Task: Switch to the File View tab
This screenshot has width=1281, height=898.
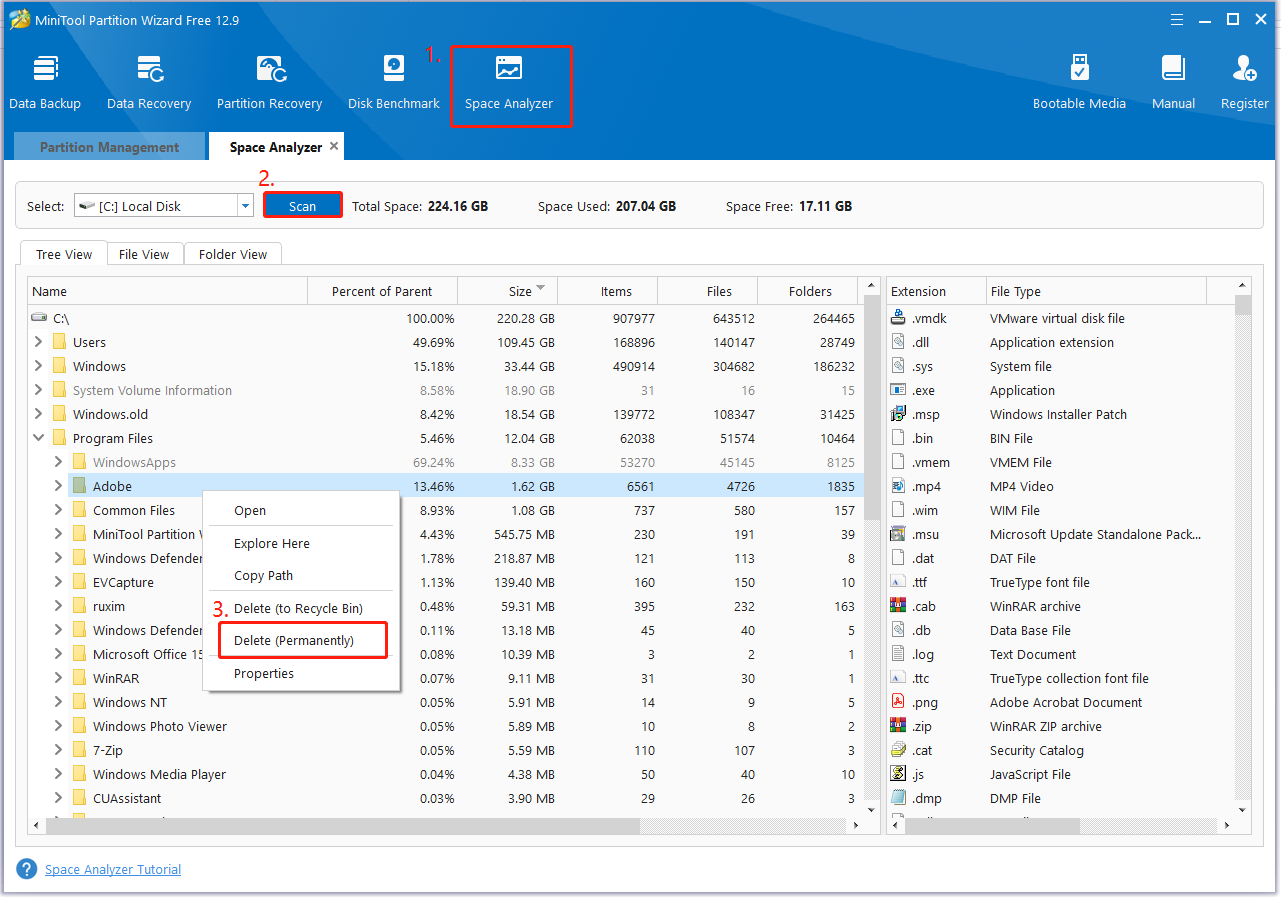Action: tap(144, 254)
